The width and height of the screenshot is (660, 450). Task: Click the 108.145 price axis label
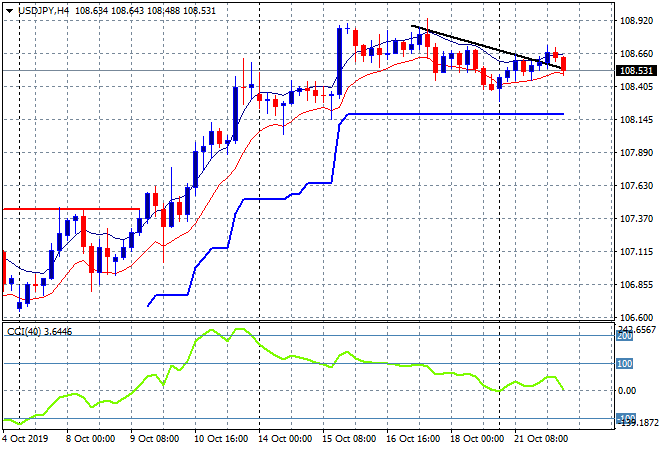636,120
